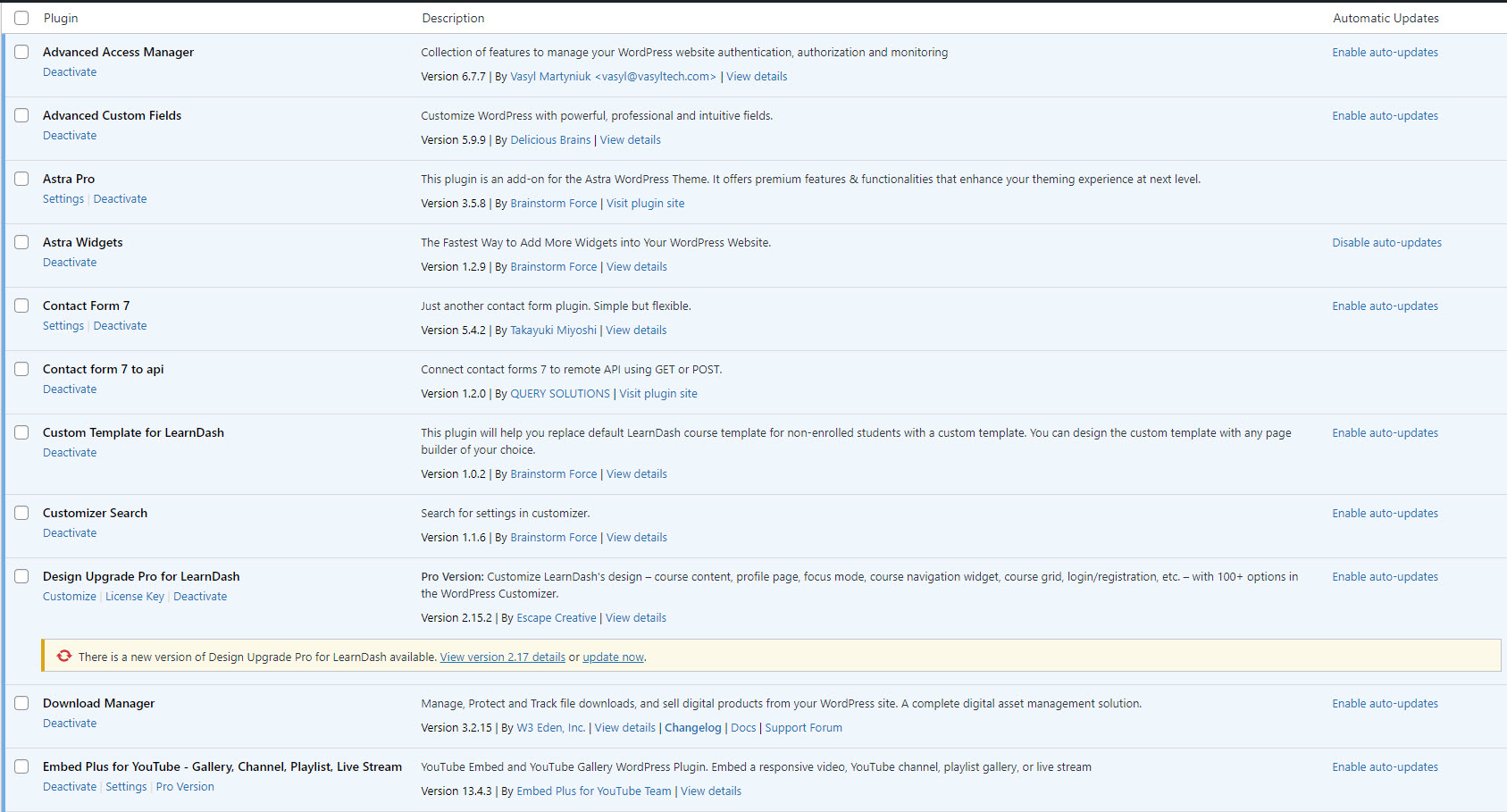Enable auto-updates for Advanced Custom Fields
The width and height of the screenshot is (1507, 812).
point(1386,116)
